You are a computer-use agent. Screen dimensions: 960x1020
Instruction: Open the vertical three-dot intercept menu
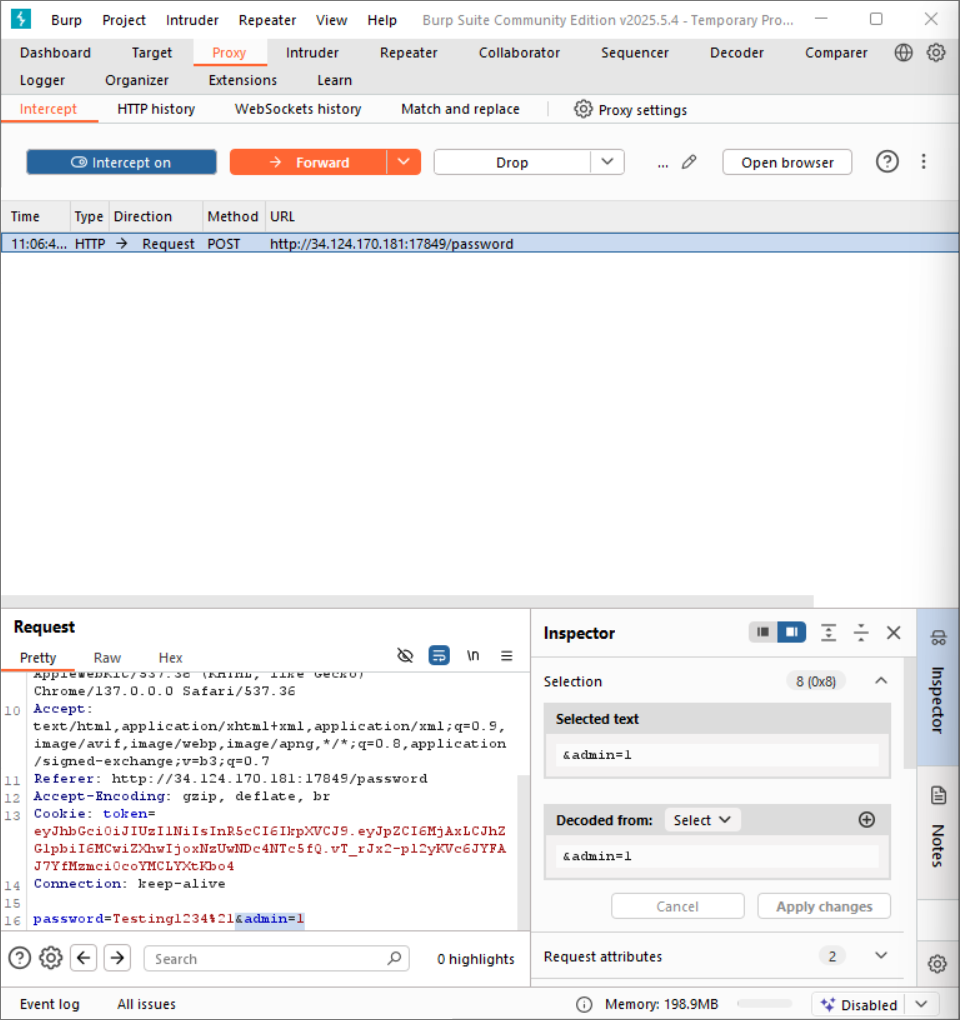point(924,161)
